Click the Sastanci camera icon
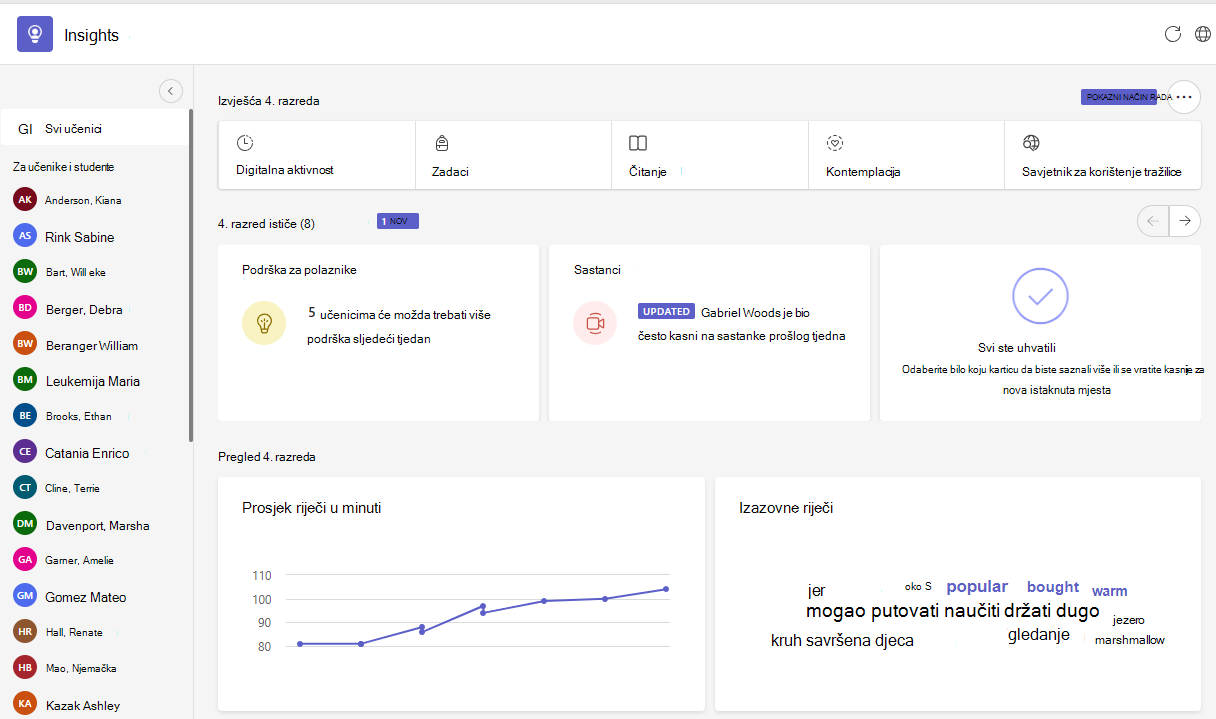The image size is (1216, 719). [x=595, y=323]
